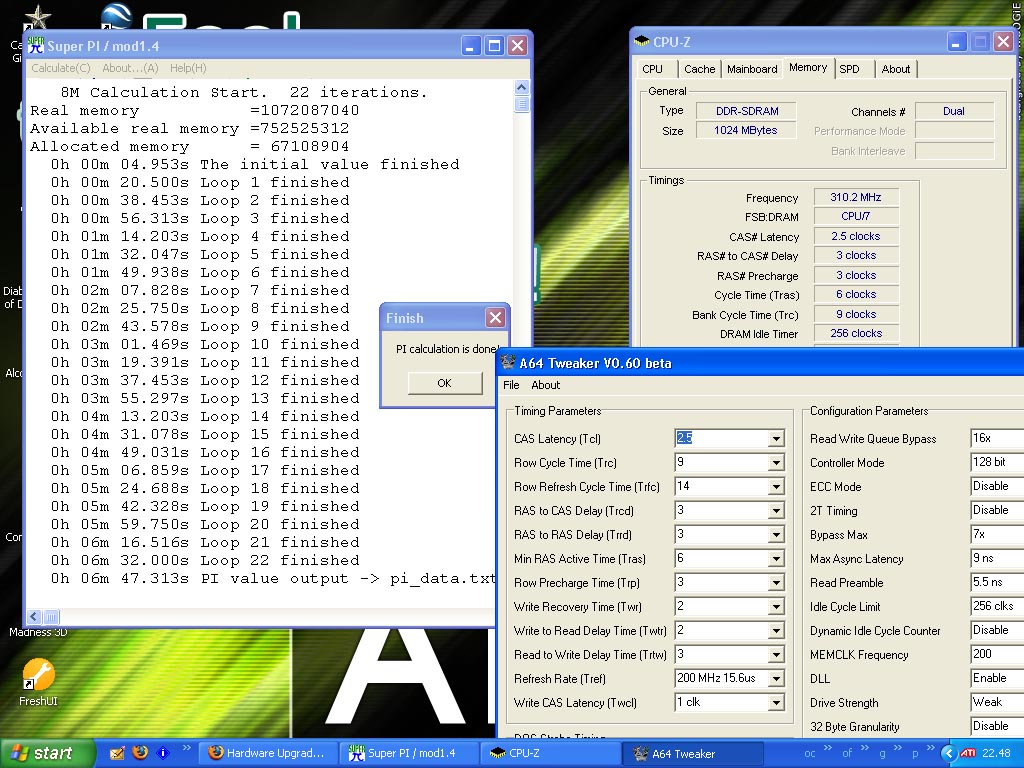Viewport: 1024px width, 768px height.
Task: Click the 310.2 MHz Frequency value in CPU-Z
Action: click(x=856, y=197)
